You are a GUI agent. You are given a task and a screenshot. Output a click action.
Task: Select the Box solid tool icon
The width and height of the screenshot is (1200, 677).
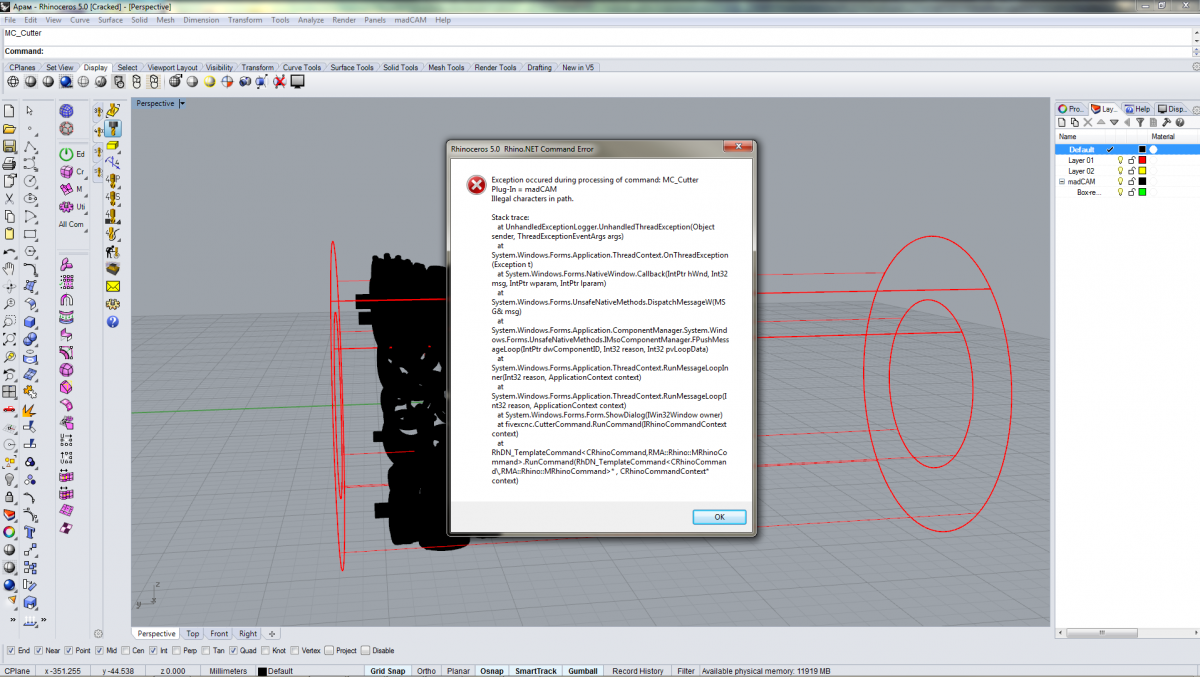(x=30, y=322)
